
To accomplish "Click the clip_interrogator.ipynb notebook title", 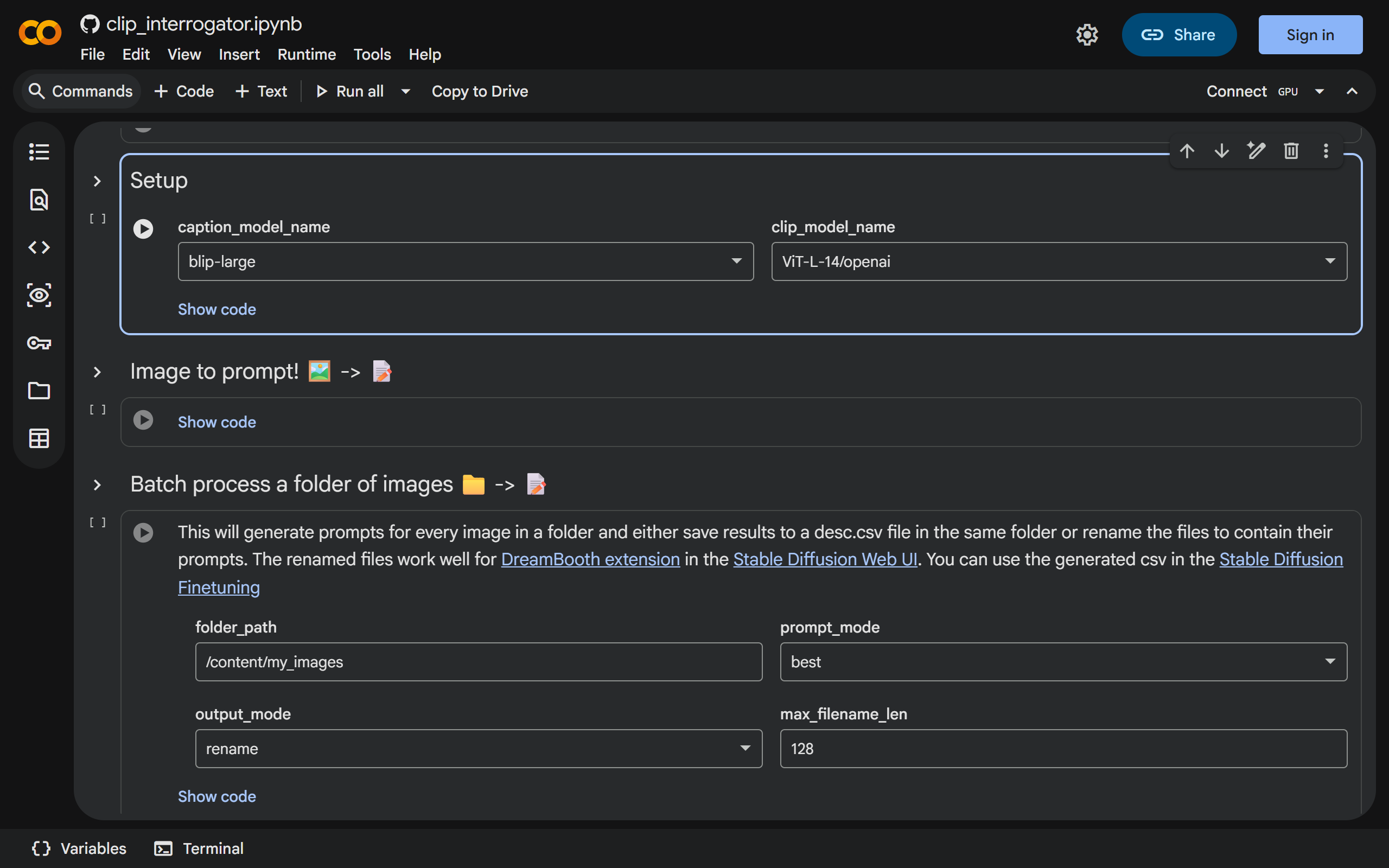I will (204, 24).
